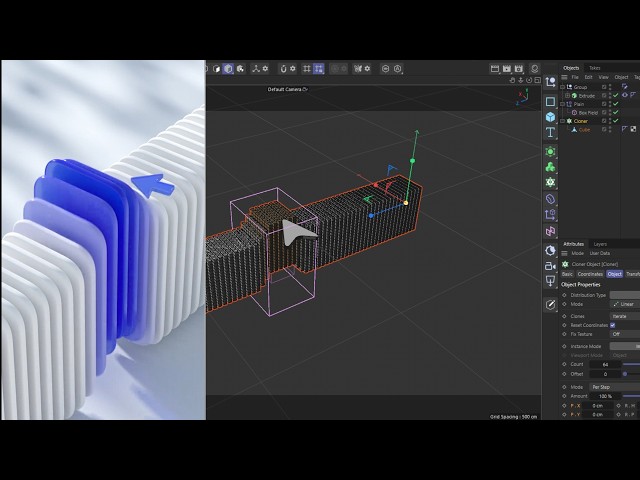Add a Light object from the palette

(550, 281)
